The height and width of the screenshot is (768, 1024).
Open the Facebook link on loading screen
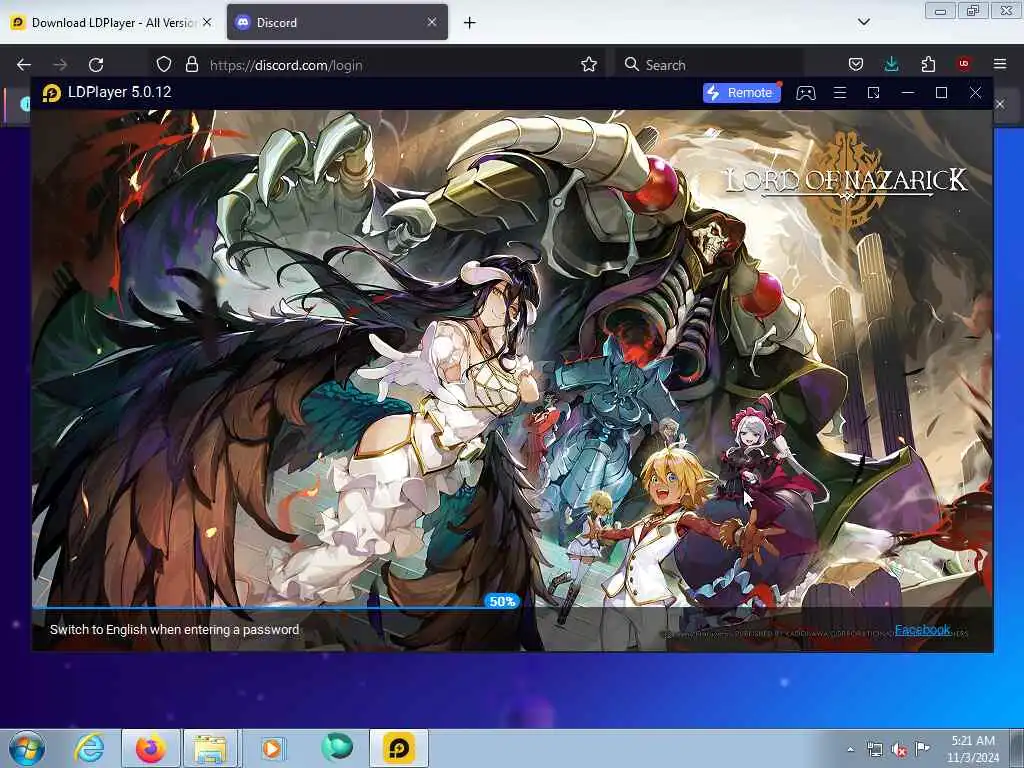tap(922, 630)
